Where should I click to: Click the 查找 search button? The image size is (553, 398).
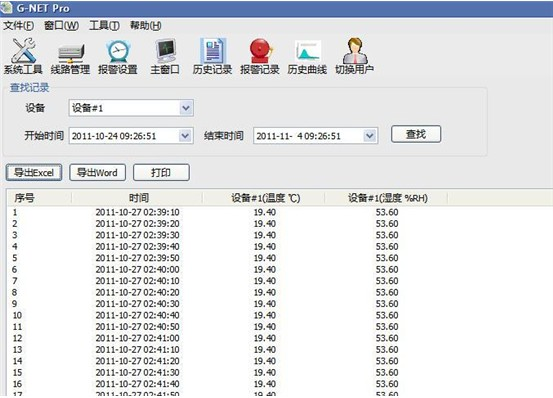[416, 134]
